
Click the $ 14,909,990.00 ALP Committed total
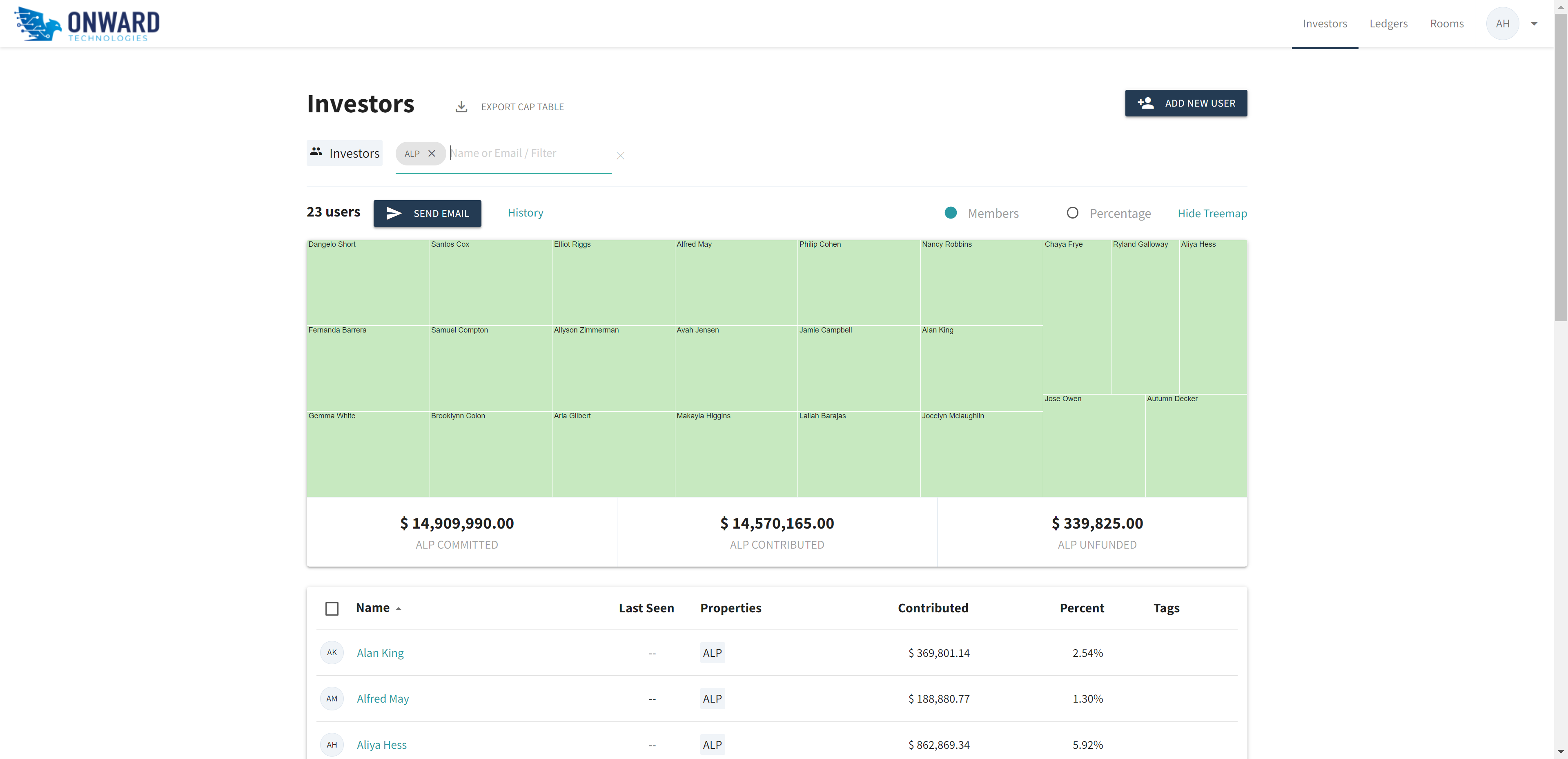point(457,523)
